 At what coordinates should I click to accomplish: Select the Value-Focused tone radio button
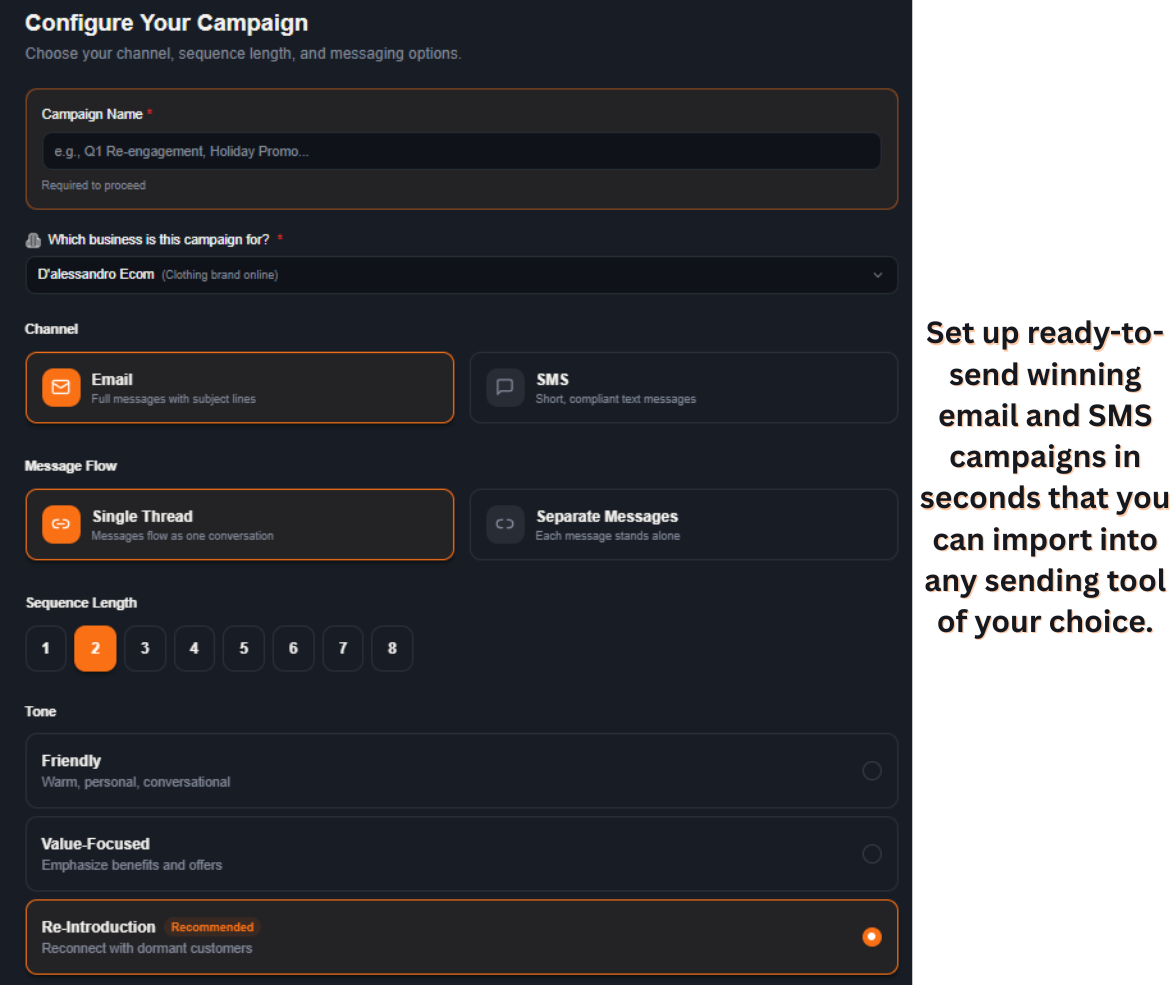click(x=871, y=854)
